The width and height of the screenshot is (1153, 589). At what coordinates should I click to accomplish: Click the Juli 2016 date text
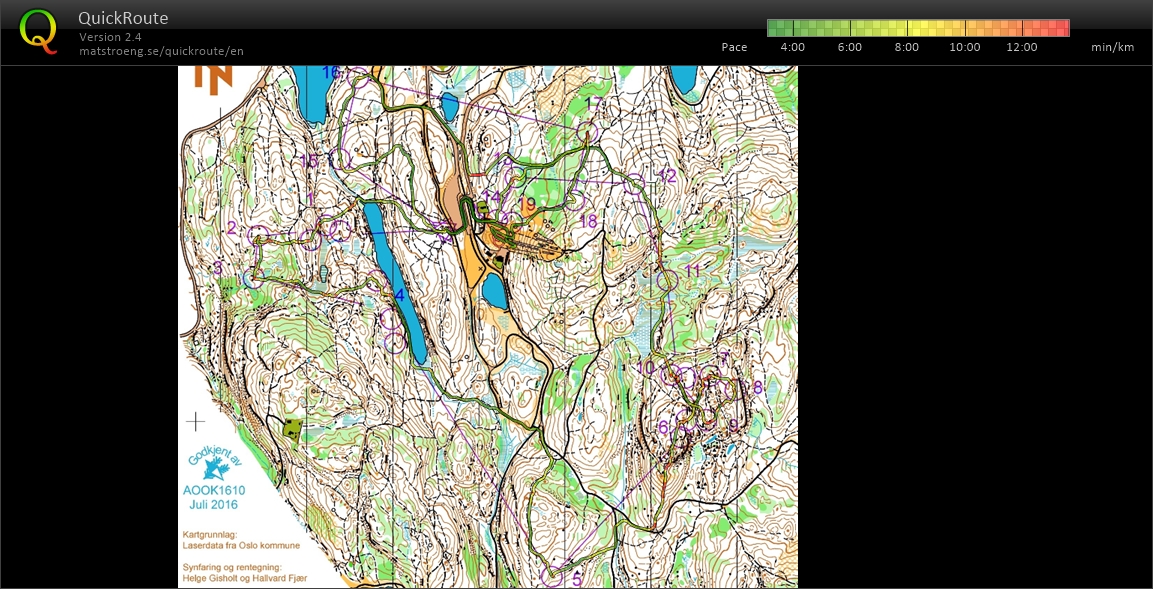(x=214, y=505)
